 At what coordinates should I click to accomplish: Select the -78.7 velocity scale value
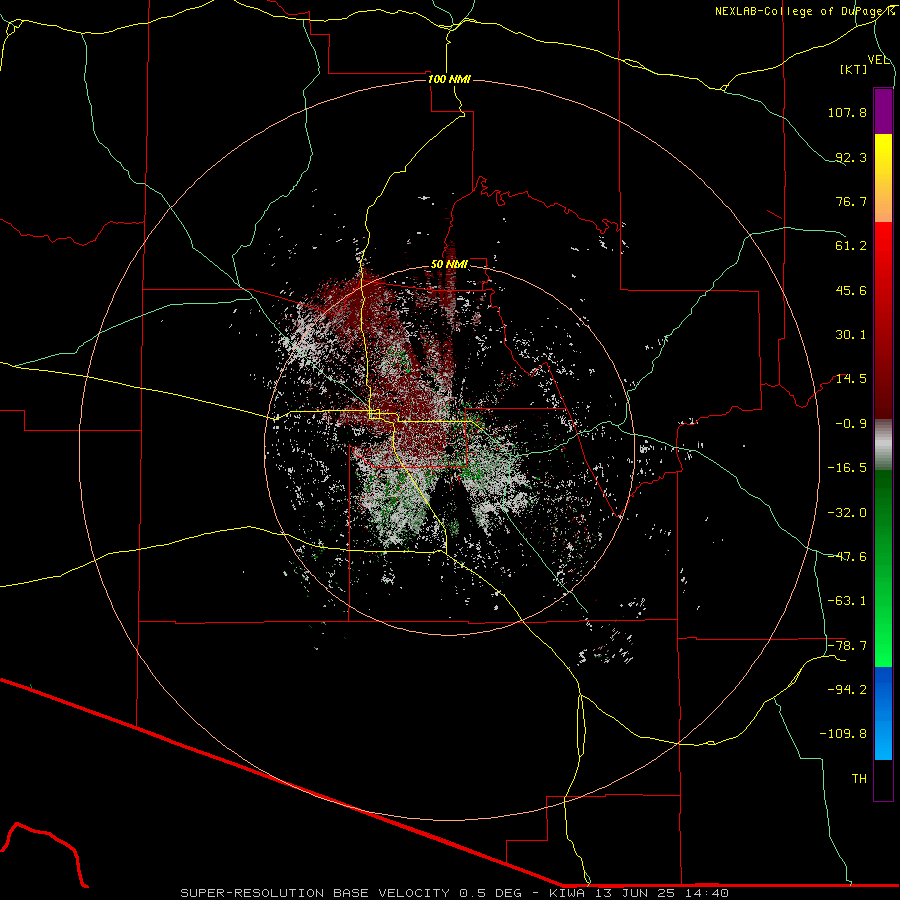tap(847, 646)
